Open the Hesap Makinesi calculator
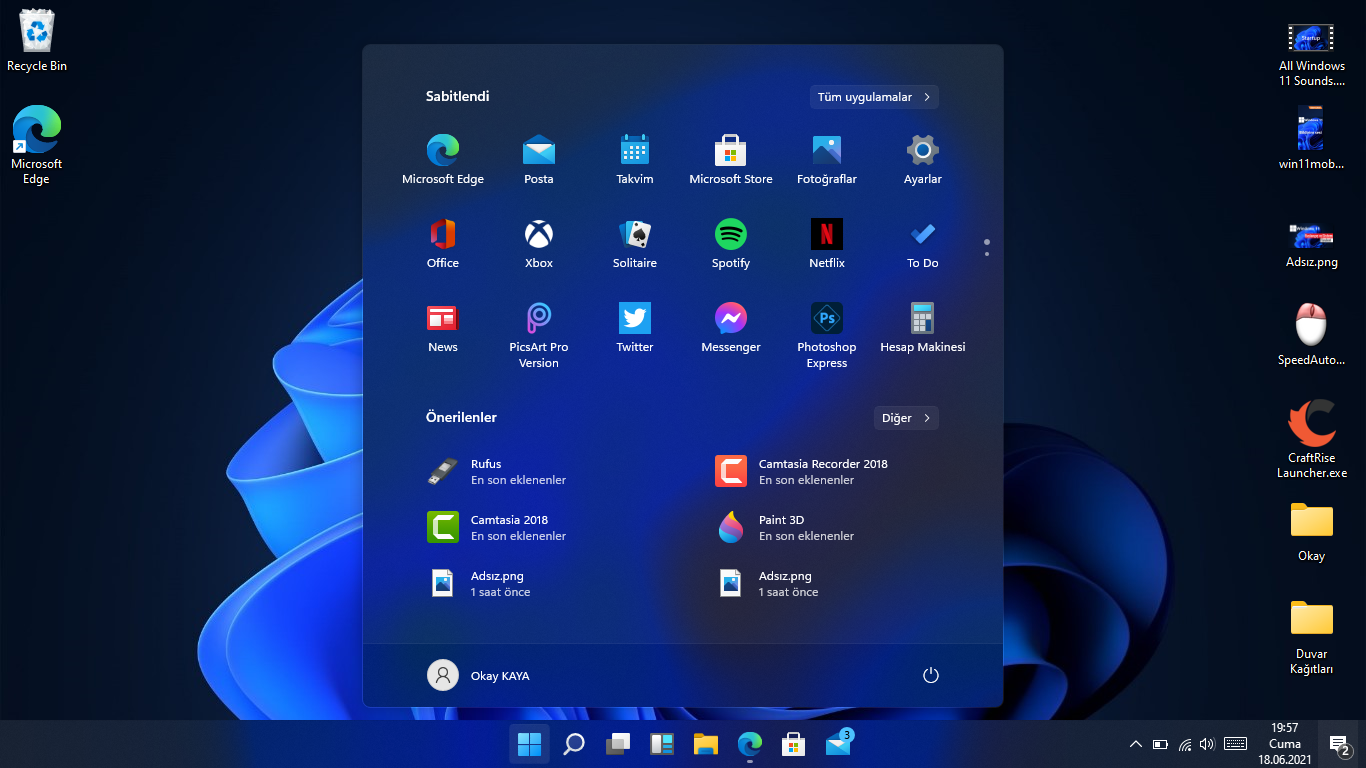Image resolution: width=1366 pixels, height=768 pixels. point(923,328)
